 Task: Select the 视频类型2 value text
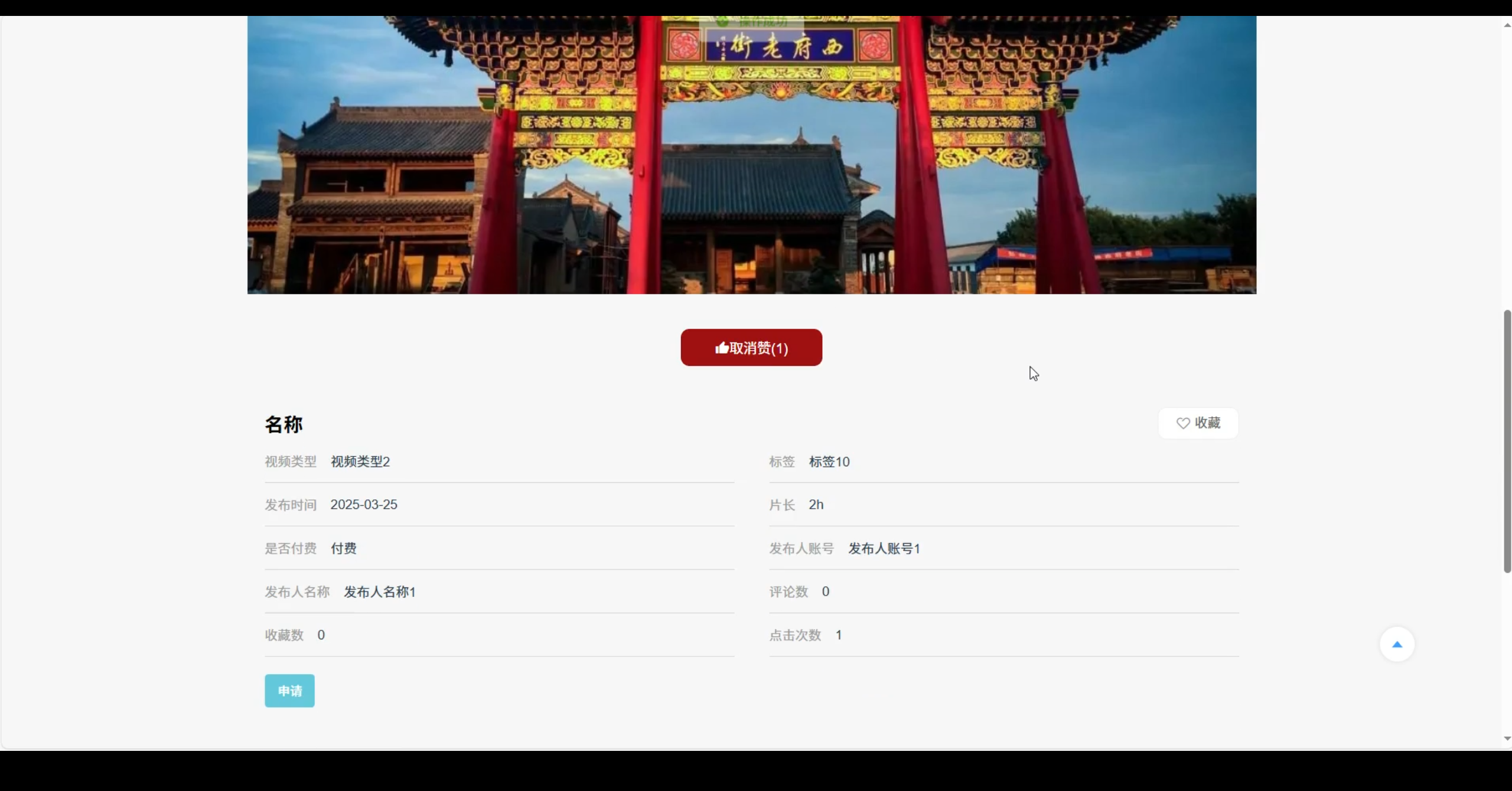click(360, 462)
